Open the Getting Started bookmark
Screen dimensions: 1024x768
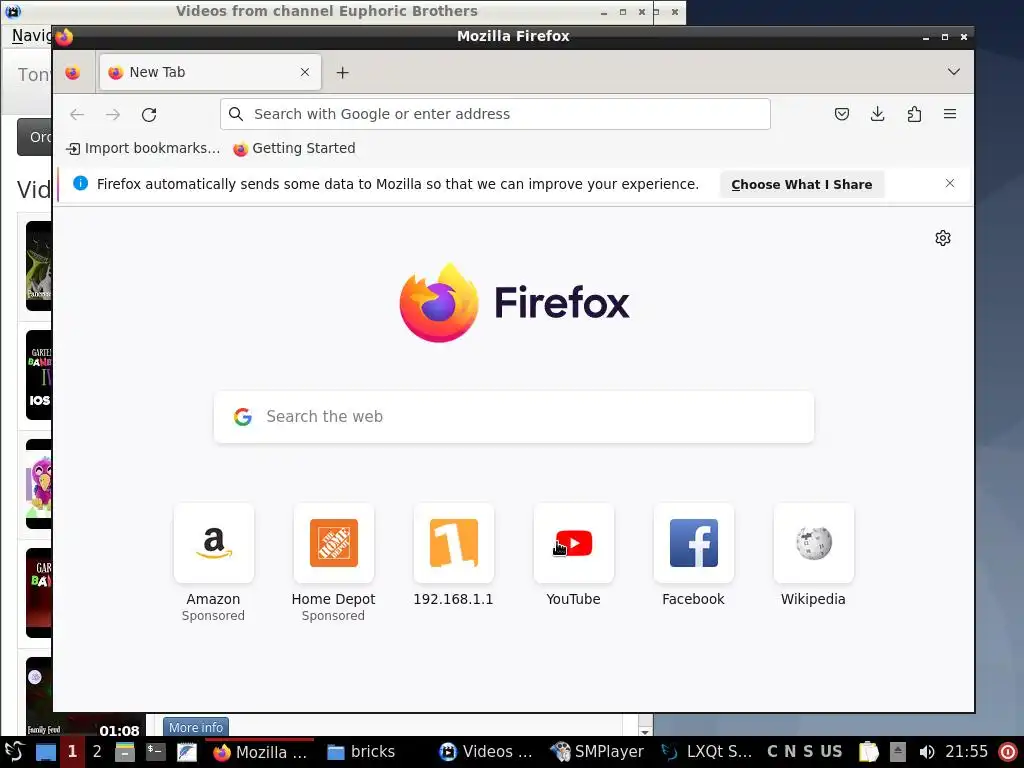[294, 148]
